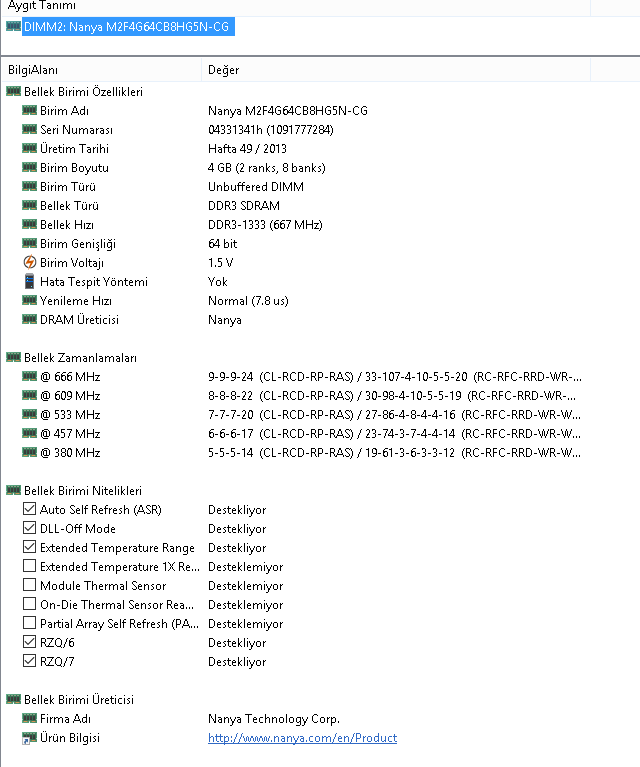Click the Bellek Birimi Nitelikleri group icon
640x767 pixels.
[x=13, y=490]
